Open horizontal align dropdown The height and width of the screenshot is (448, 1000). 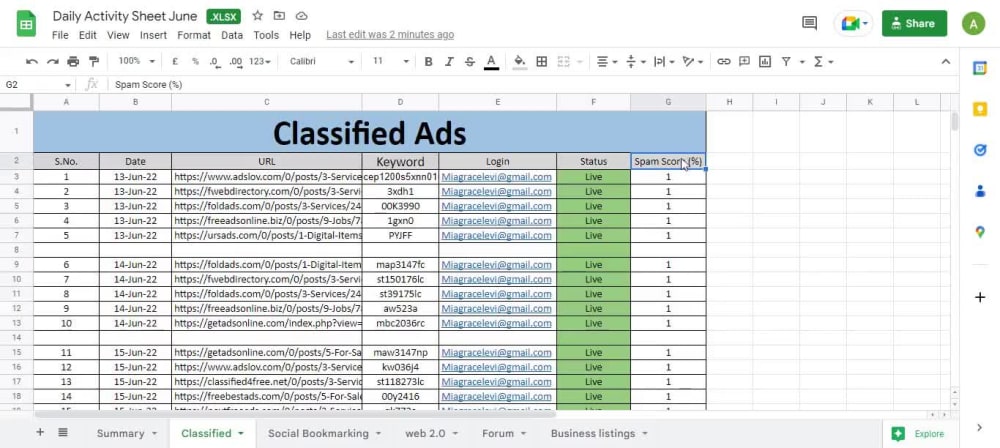pos(607,62)
